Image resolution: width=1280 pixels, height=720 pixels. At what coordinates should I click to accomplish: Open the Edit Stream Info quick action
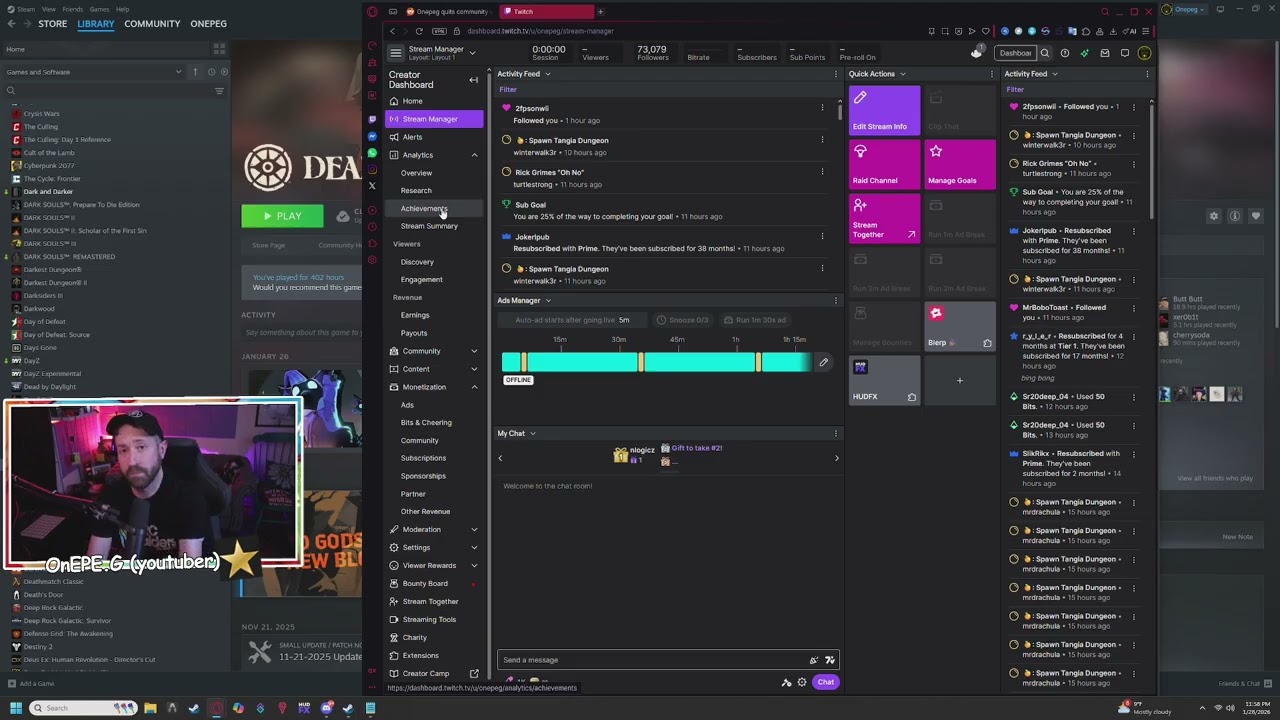point(884,110)
